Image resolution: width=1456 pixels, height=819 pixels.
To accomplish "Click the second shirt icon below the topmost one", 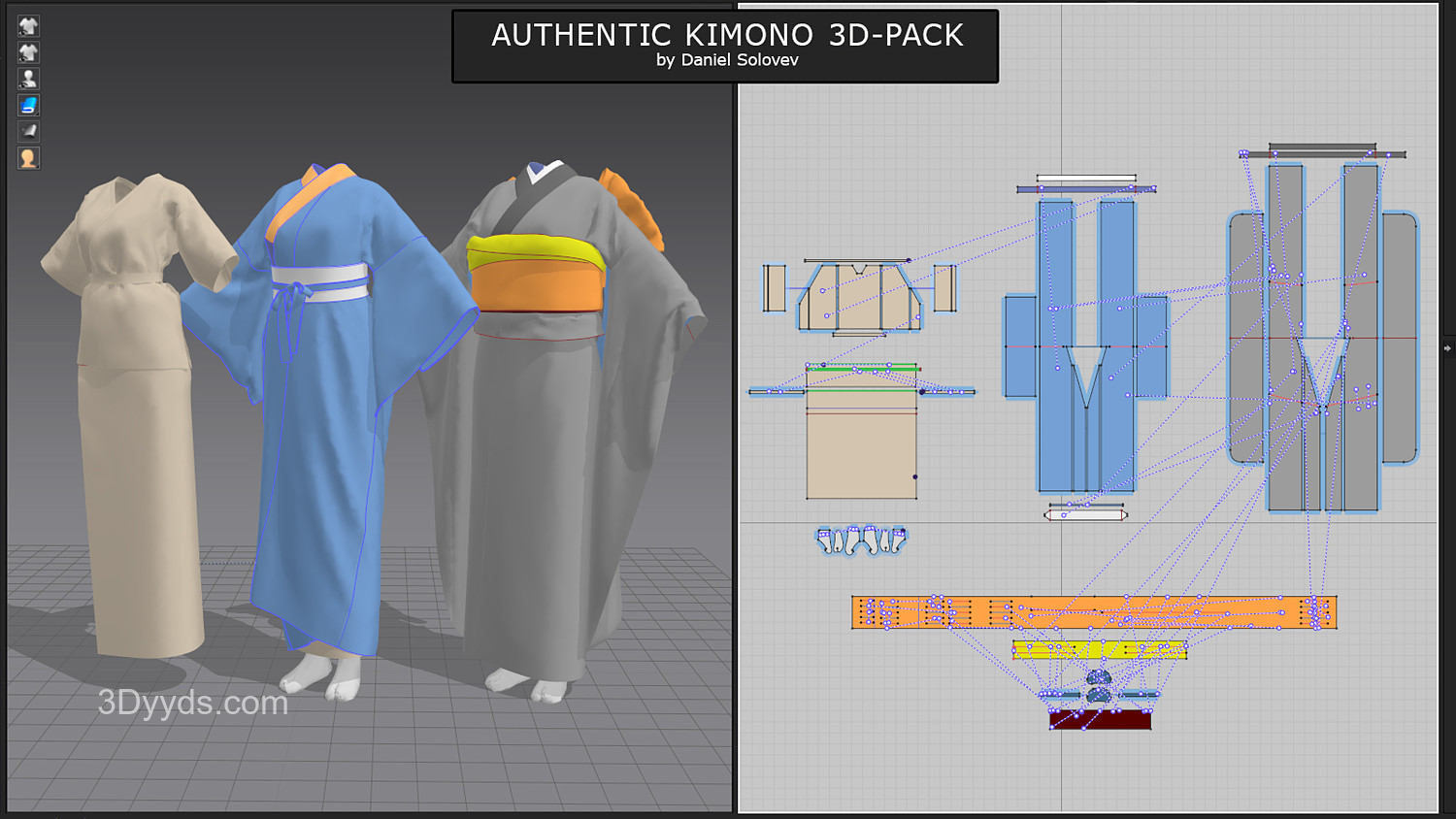I will tap(28, 52).
